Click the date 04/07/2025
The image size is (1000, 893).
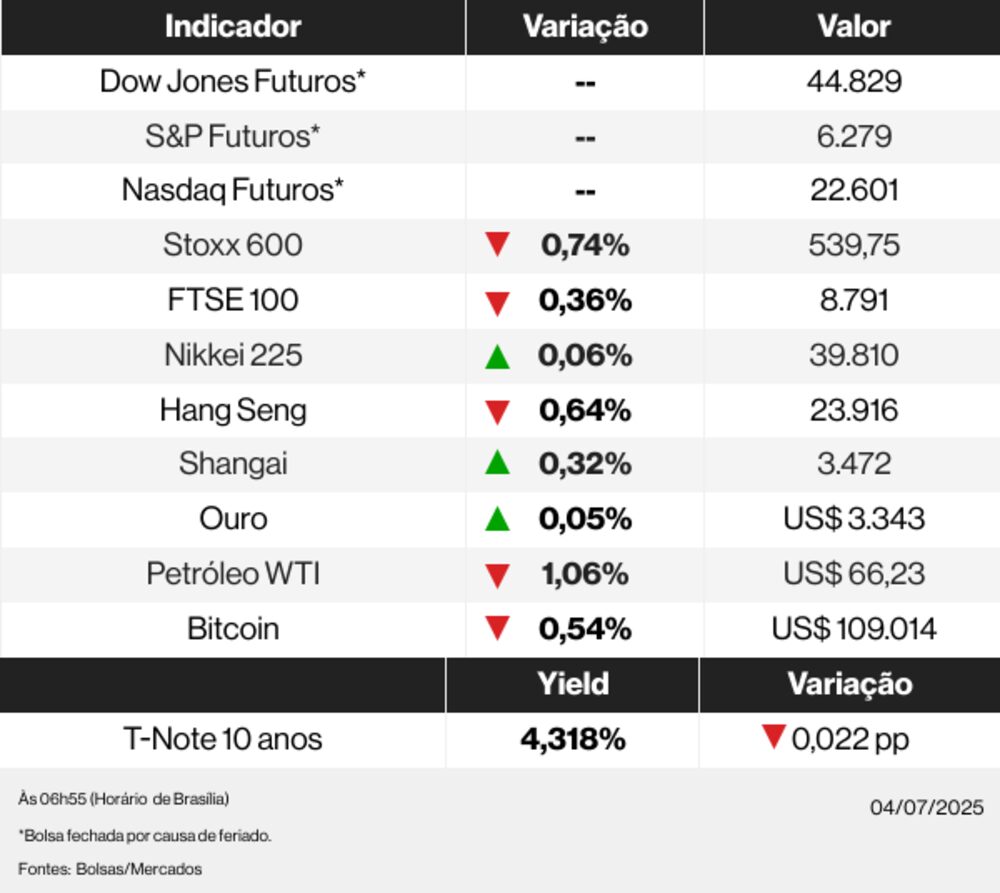927,807
